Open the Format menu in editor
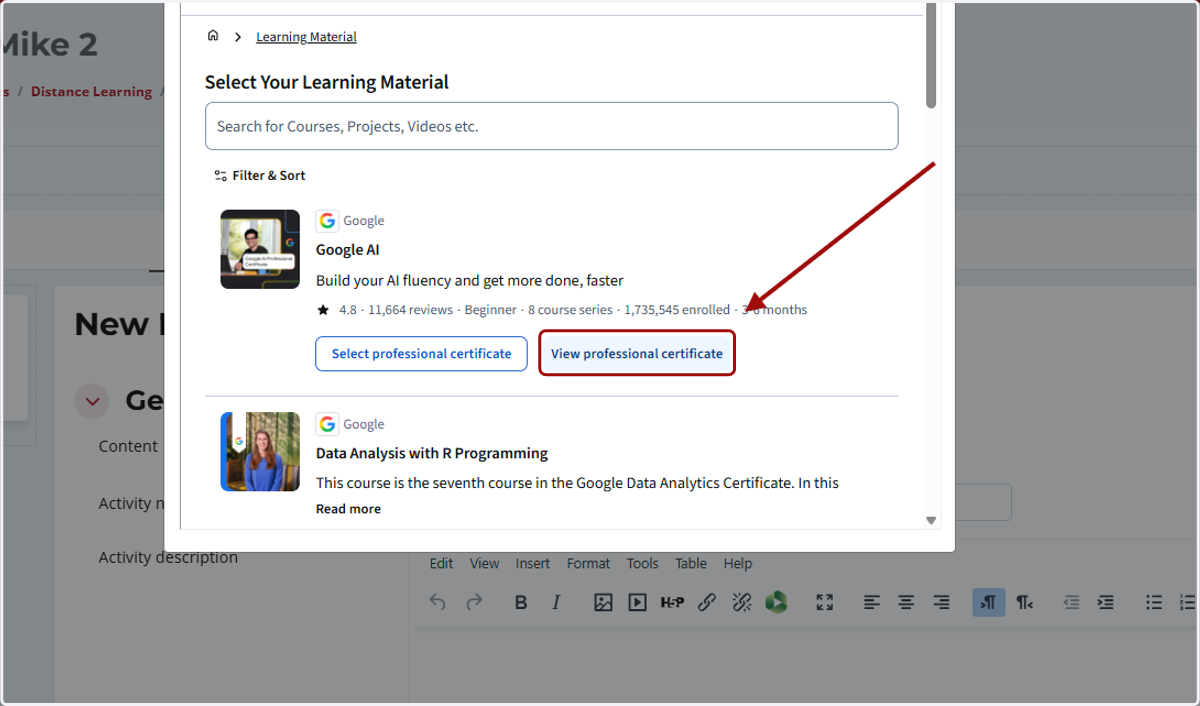This screenshot has height=706, width=1200. [588, 564]
